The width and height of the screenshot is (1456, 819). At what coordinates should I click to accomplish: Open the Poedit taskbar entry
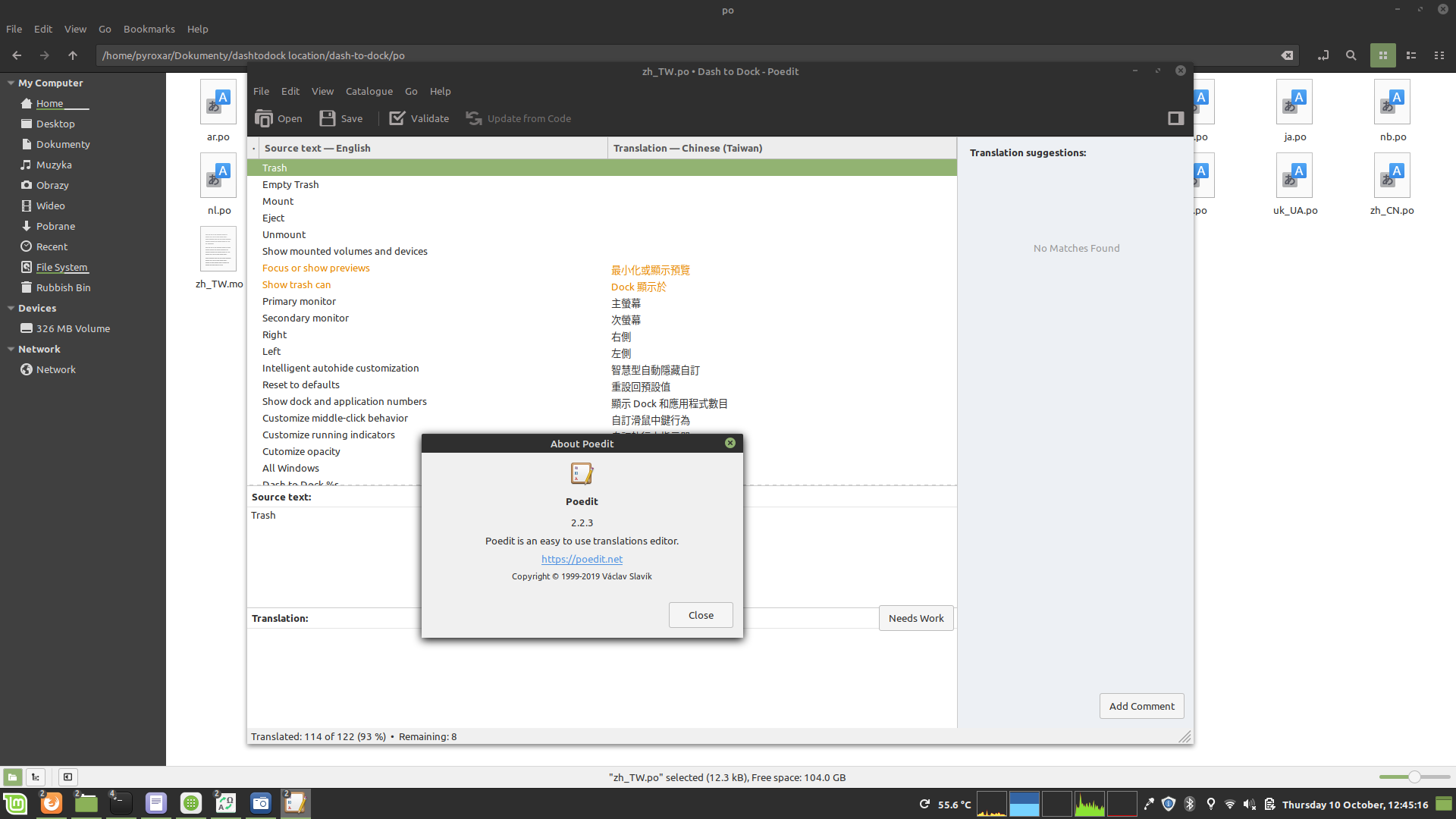295,804
